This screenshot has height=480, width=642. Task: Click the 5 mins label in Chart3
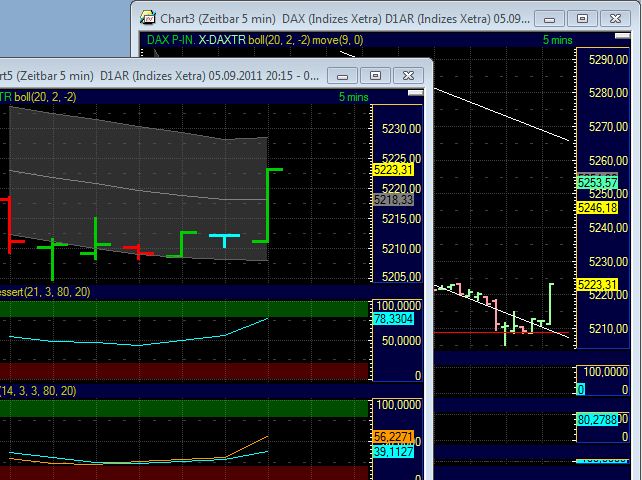pyautogui.click(x=557, y=40)
